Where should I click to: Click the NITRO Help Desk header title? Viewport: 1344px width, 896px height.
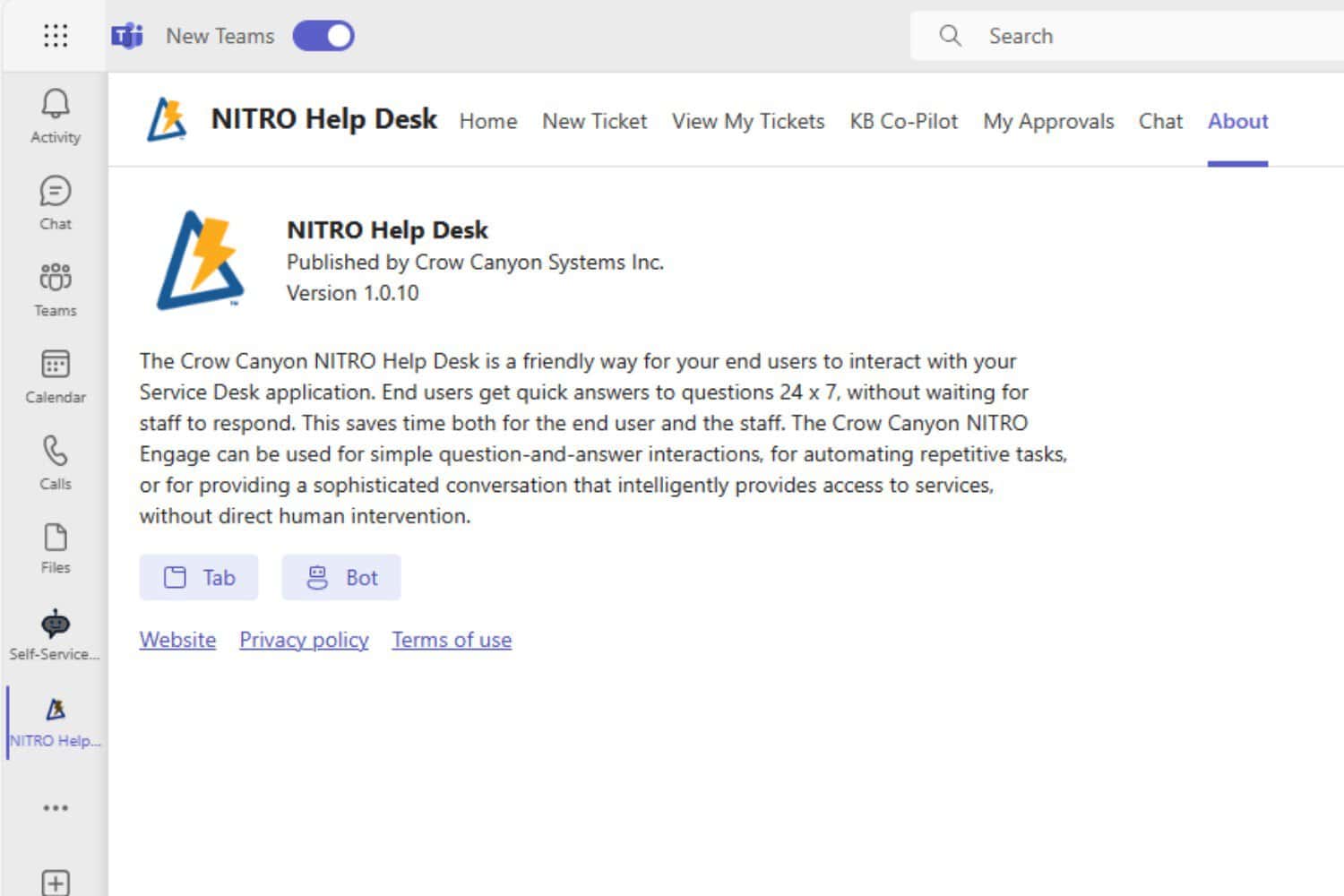(x=323, y=119)
